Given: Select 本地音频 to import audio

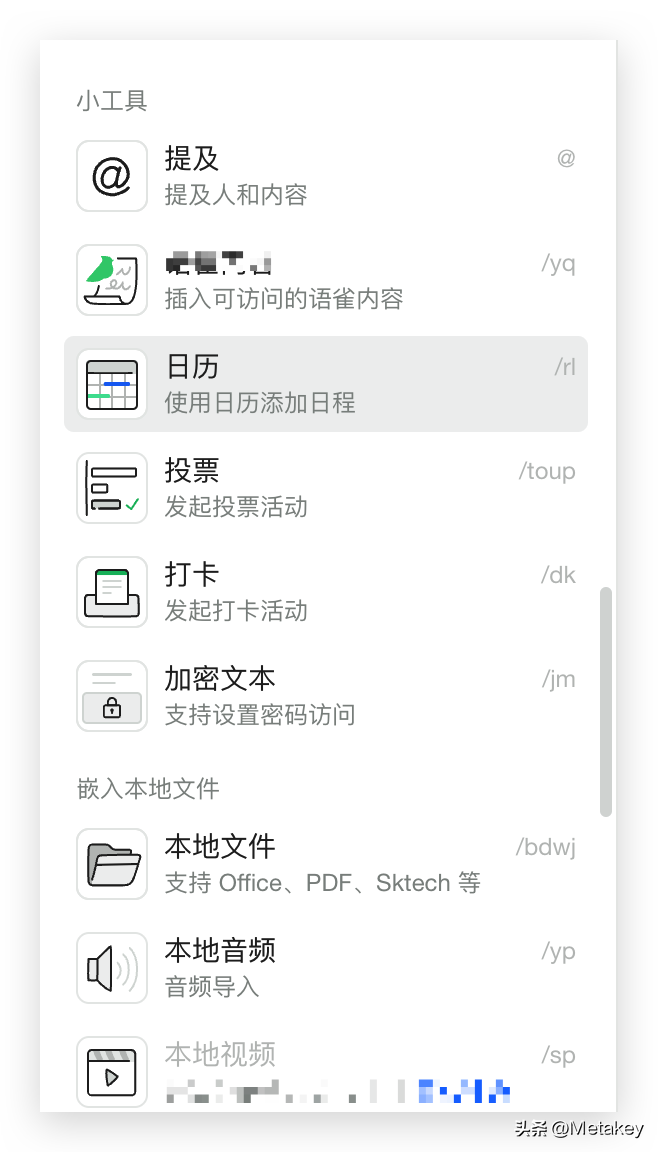Looking at the screenshot, I should coord(220,951).
